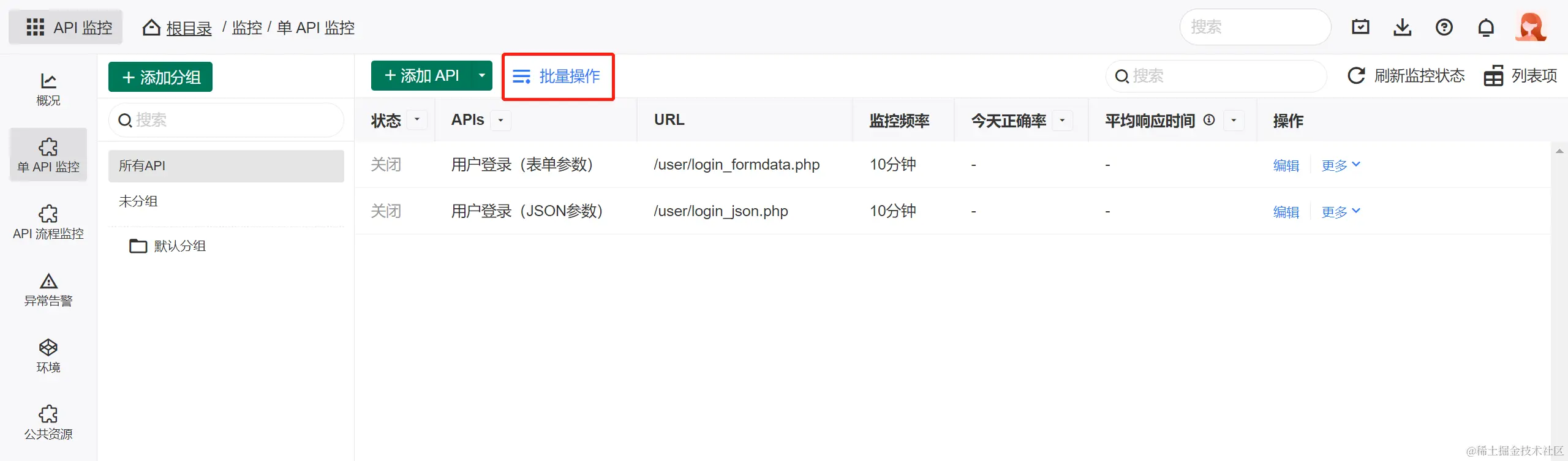Image resolution: width=1568 pixels, height=461 pixels.
Task: Click 编辑 for 用户登录（JSON参数）
Action: point(1286,212)
